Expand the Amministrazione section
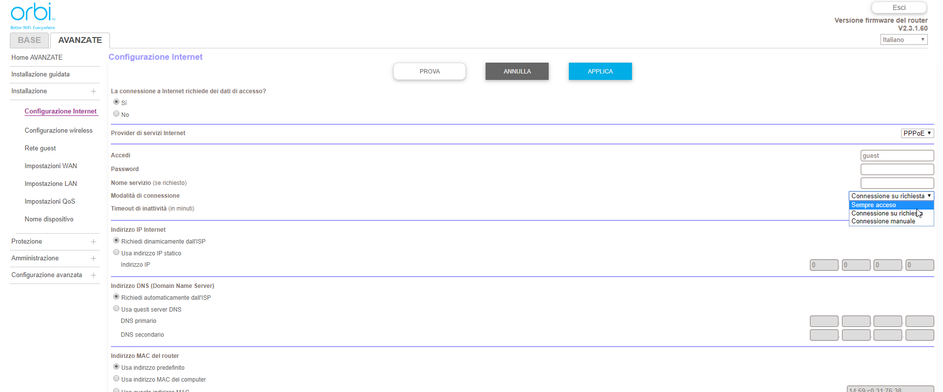This screenshot has width=943, height=392. 93,259
